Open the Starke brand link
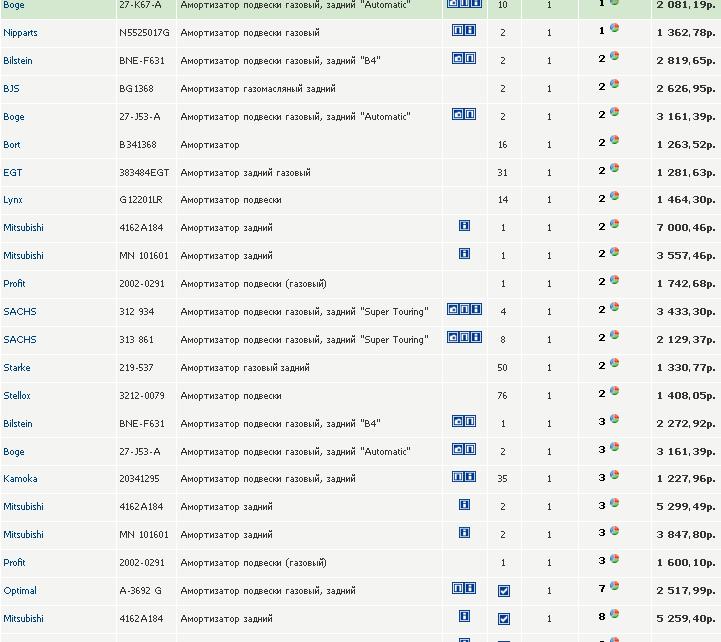721x642 pixels. pyautogui.click(x=17, y=367)
